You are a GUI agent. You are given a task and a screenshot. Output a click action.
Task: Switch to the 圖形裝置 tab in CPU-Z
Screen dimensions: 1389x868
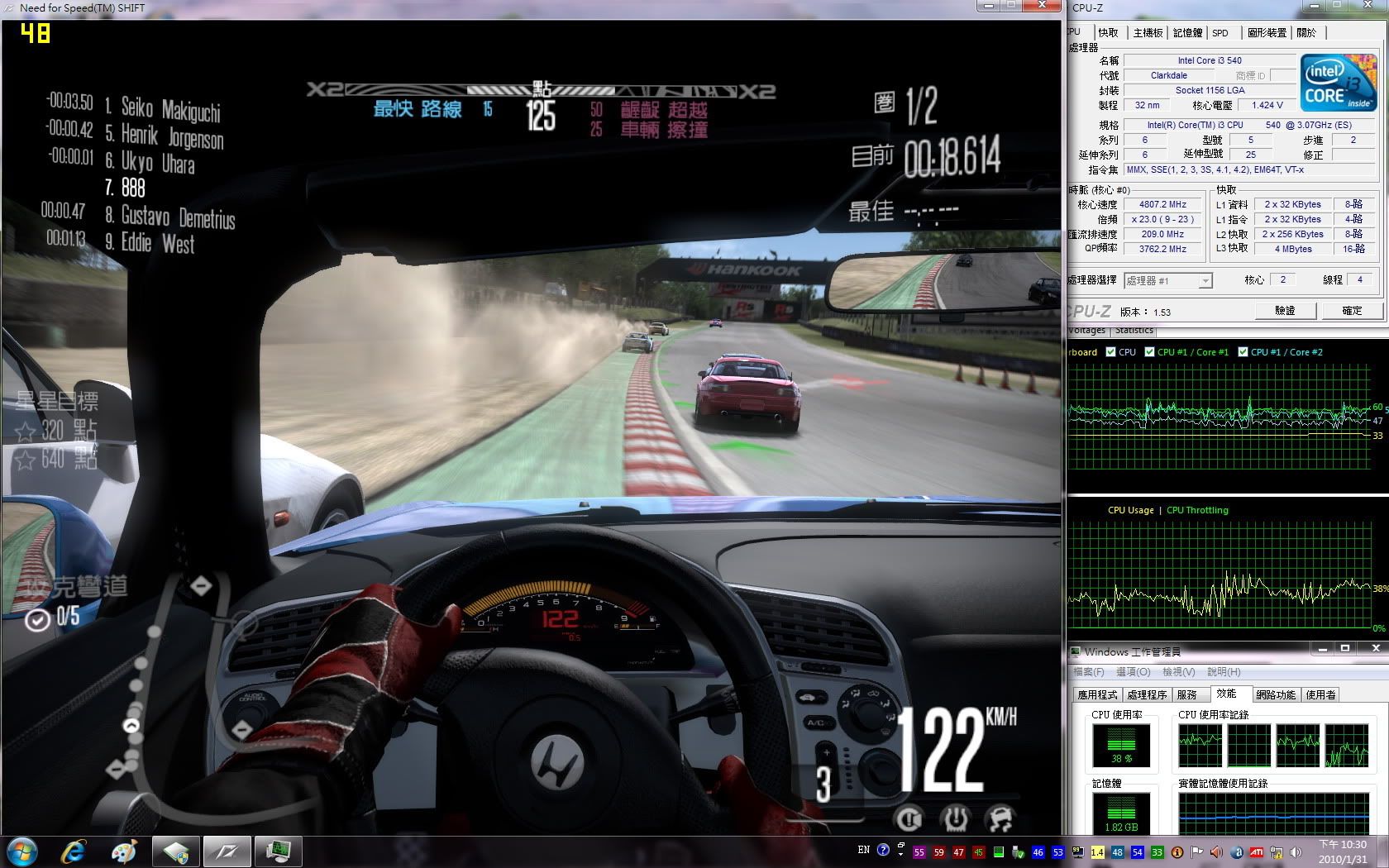point(1267,33)
